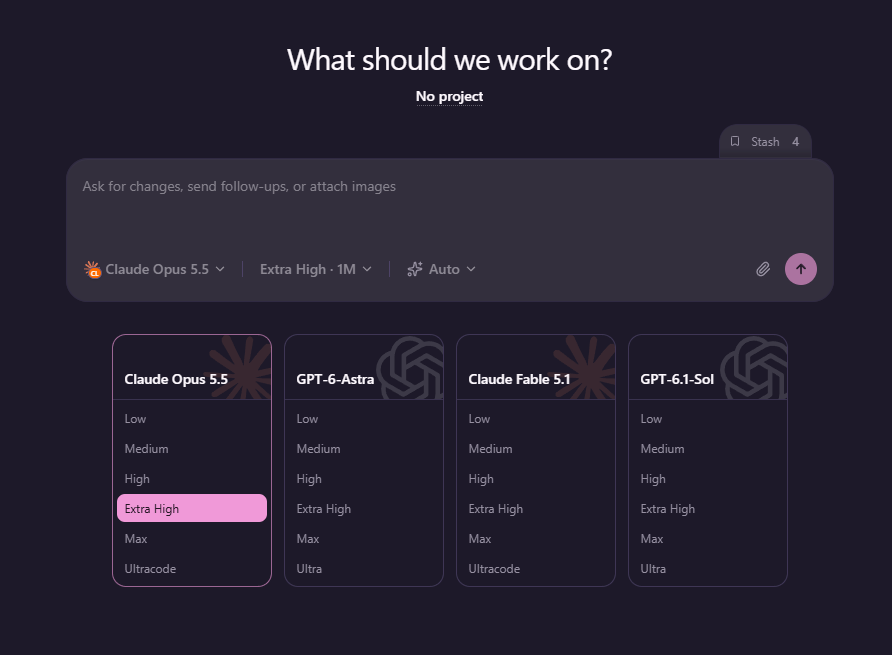
Task: Click the Stash bookmark icon
Action: [735, 141]
